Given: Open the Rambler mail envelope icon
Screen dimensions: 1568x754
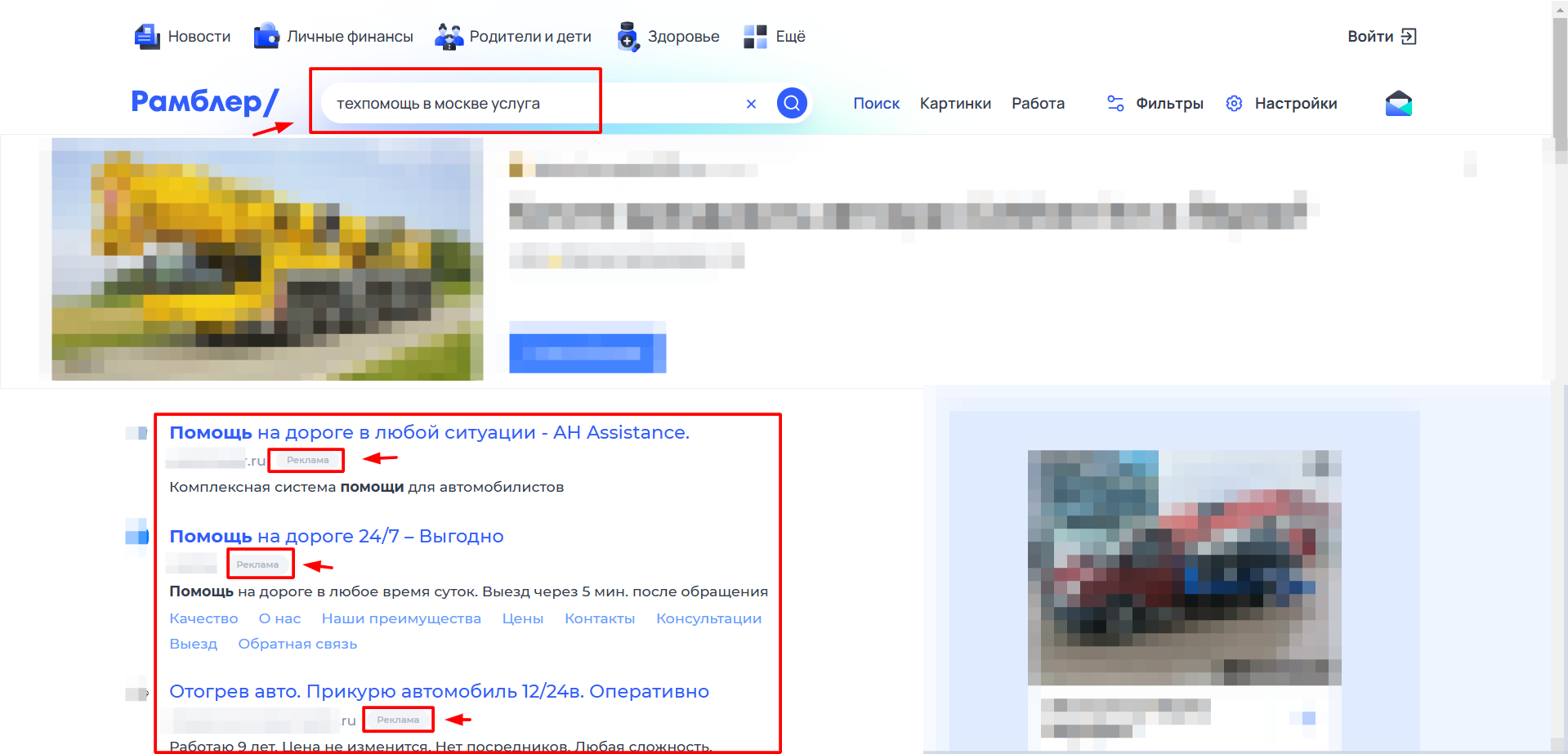Looking at the screenshot, I should coord(1399,103).
